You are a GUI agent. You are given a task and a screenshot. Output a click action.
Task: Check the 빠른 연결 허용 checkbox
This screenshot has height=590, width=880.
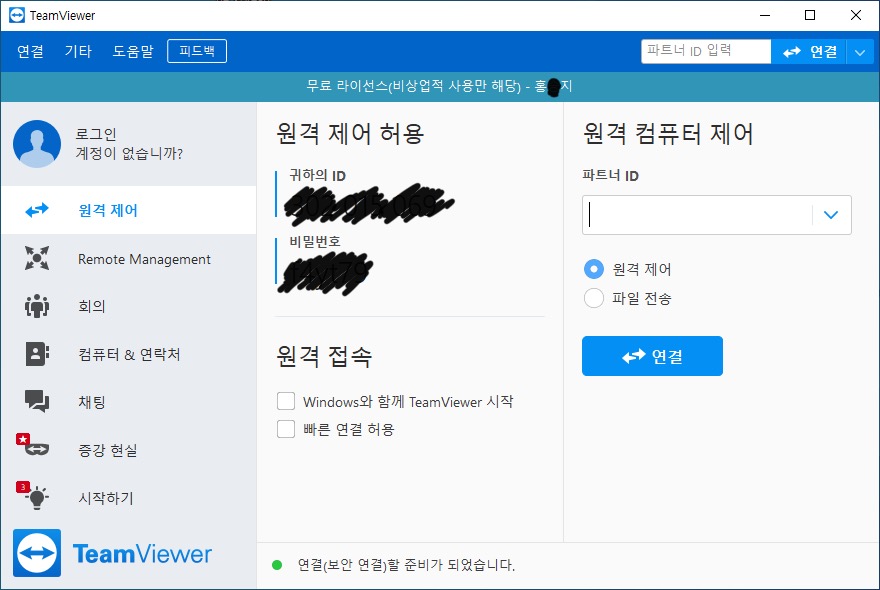[286, 429]
